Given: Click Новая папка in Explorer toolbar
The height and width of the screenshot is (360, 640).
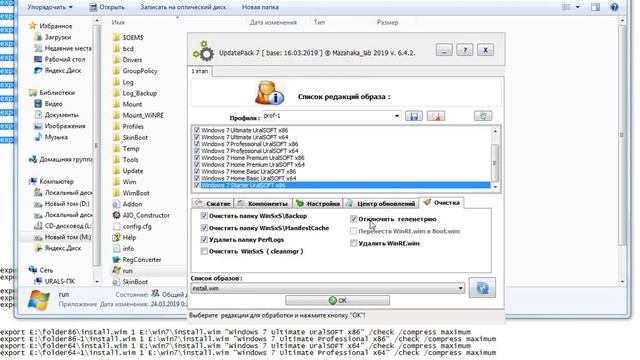Looking at the screenshot, I should point(260,7).
